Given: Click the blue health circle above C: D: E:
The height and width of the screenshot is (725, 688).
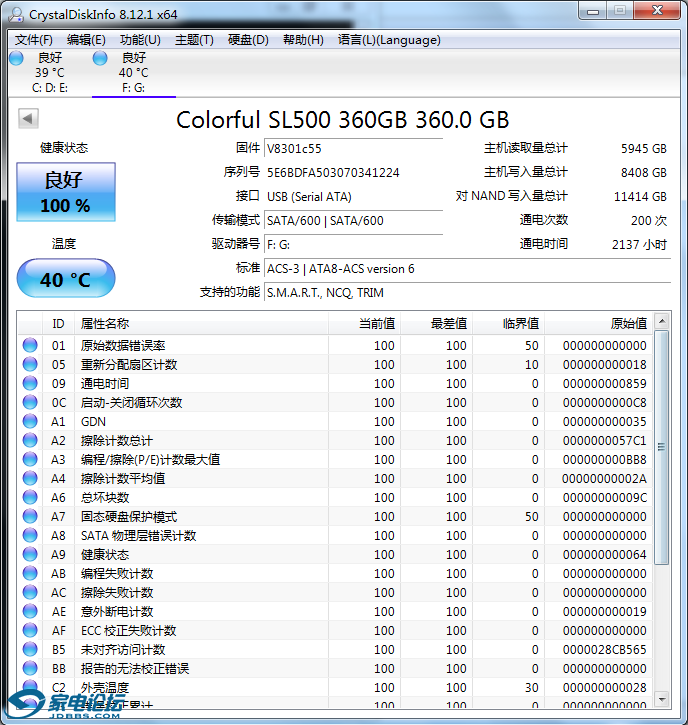Looking at the screenshot, I should pyautogui.click(x=17, y=58).
